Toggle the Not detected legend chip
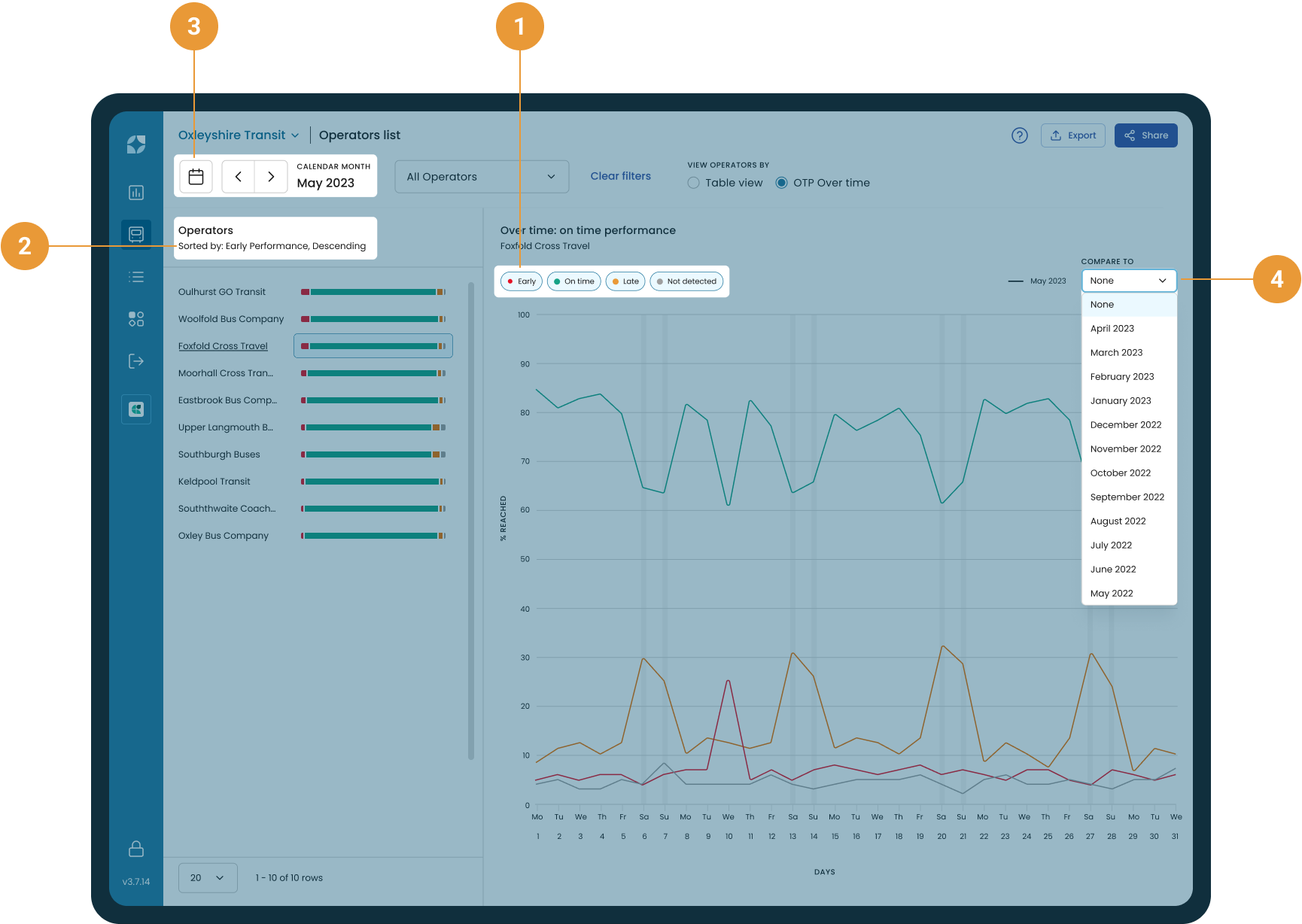 [x=686, y=281]
